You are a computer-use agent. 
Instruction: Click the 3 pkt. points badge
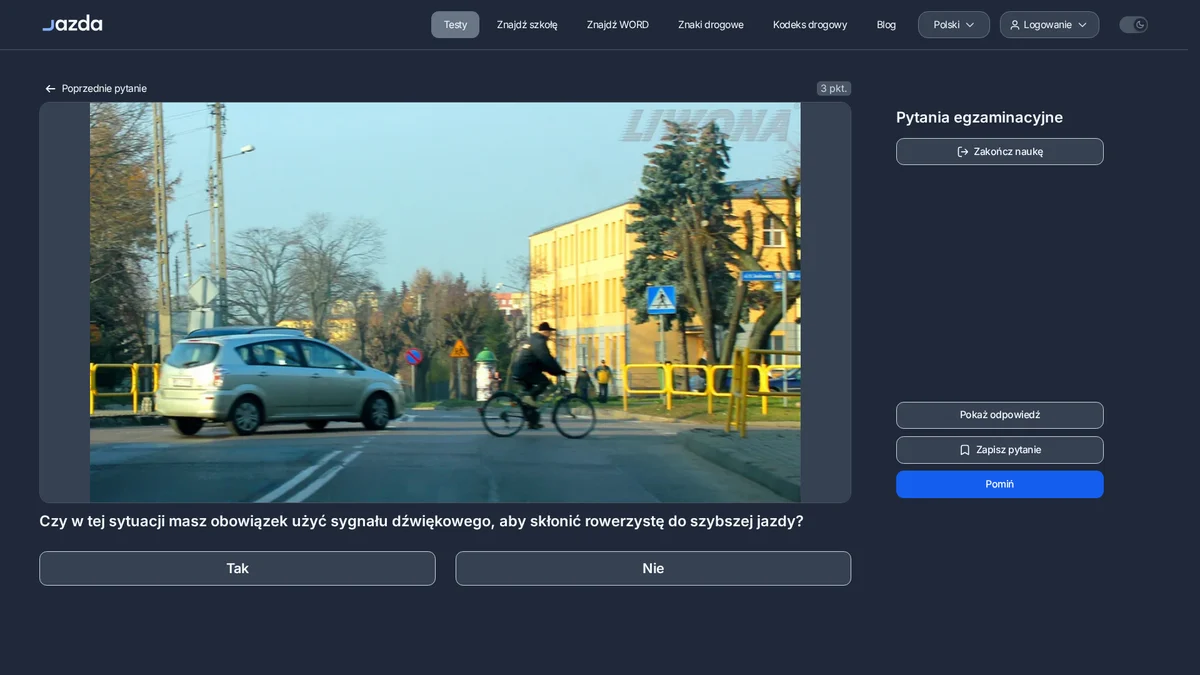[834, 88]
